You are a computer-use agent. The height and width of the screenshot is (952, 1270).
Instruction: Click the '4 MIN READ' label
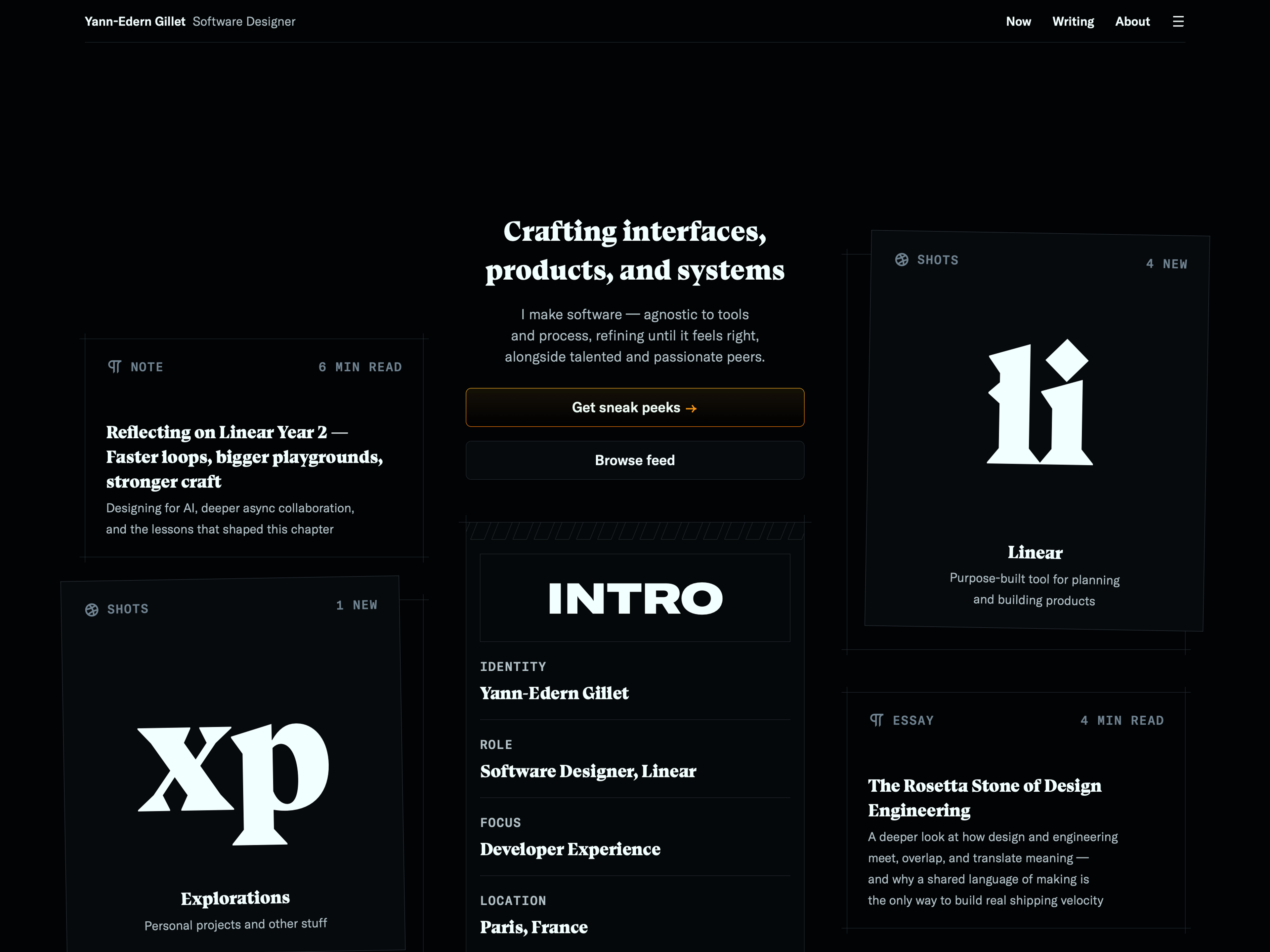(1122, 721)
